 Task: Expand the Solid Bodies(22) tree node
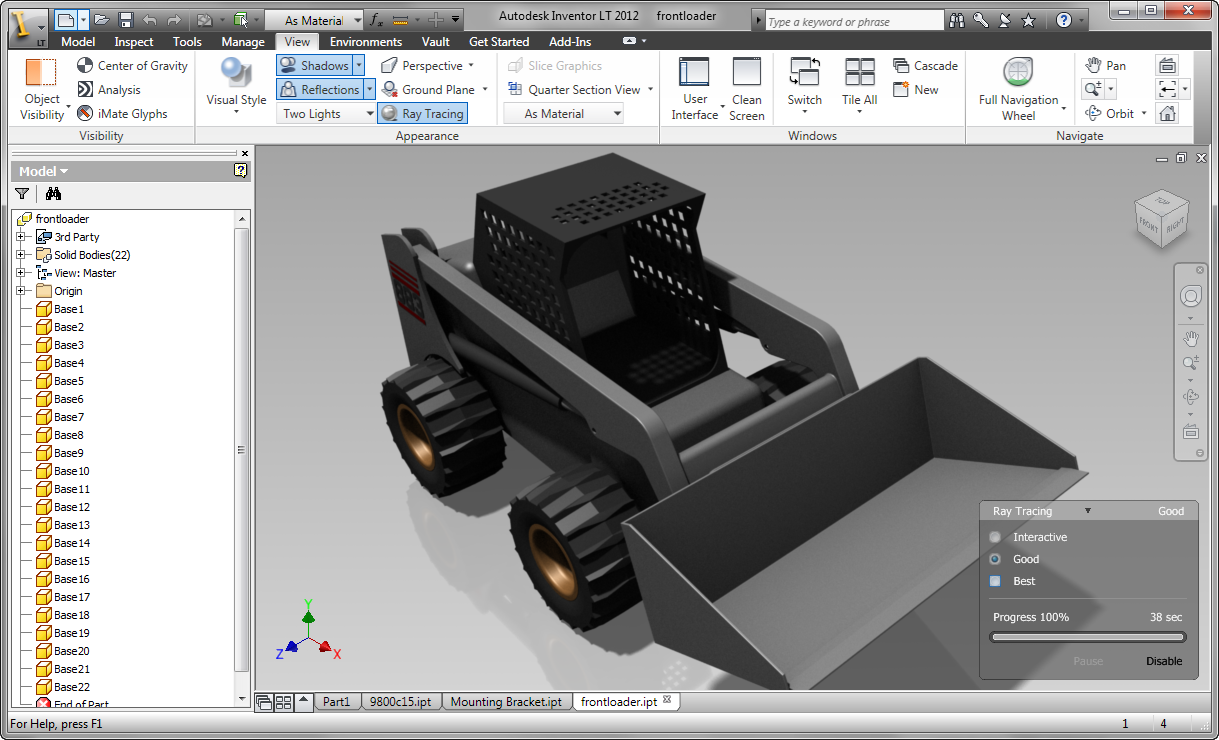pyautogui.click(x=20, y=255)
